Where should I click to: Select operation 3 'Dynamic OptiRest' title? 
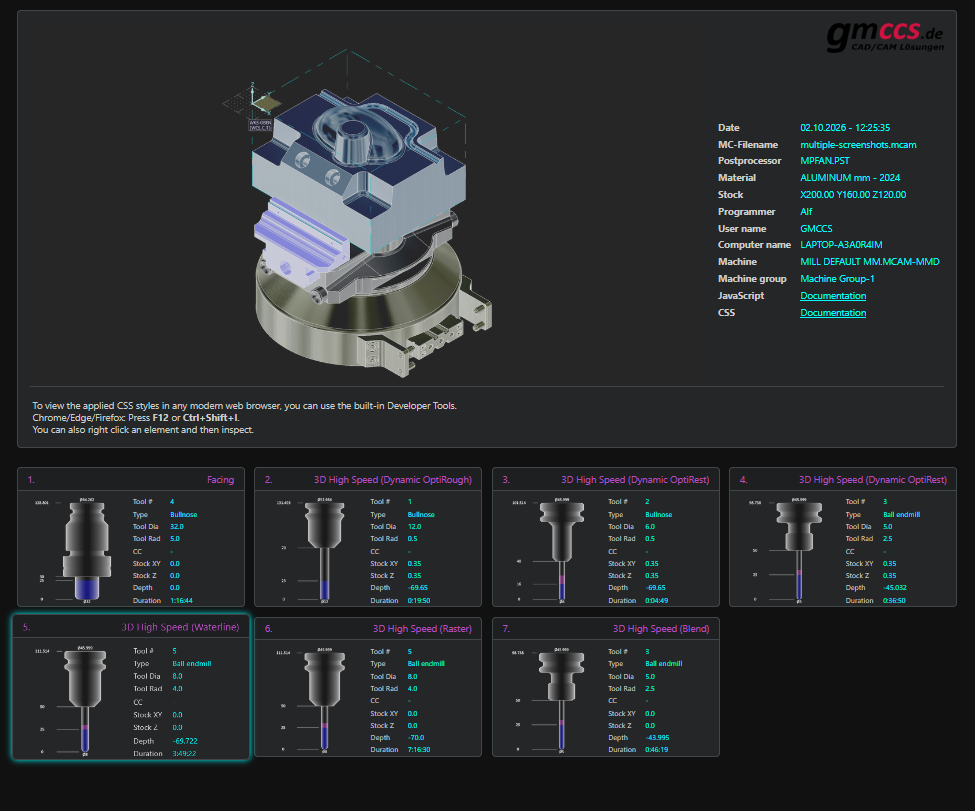pyautogui.click(x=635, y=480)
